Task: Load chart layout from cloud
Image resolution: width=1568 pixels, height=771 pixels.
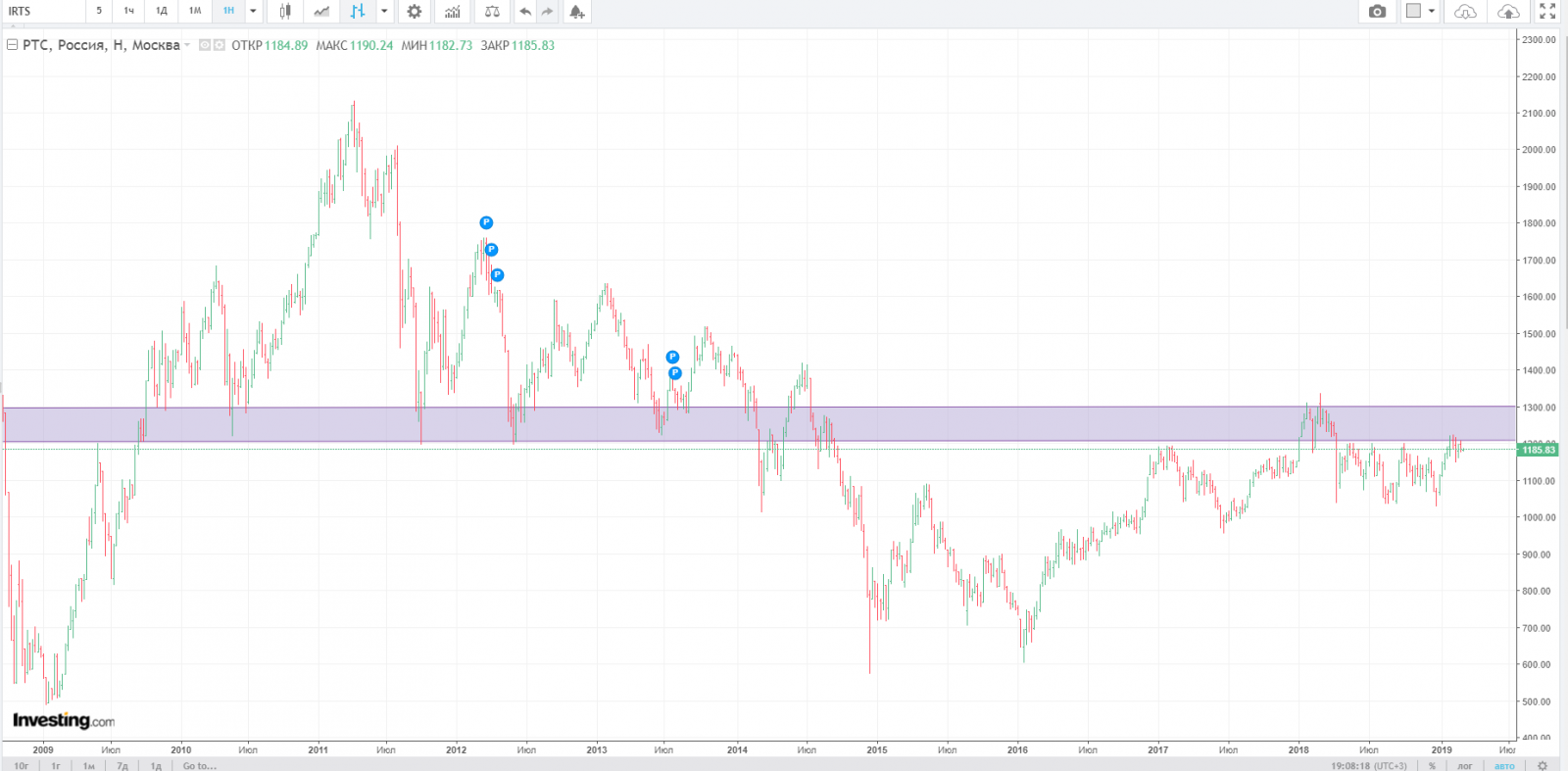Action: [1465, 12]
